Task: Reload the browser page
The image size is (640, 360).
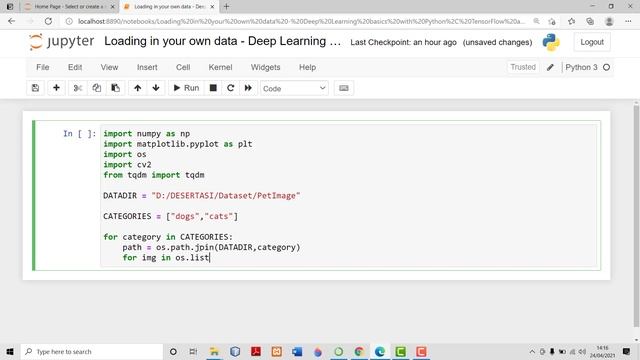Action: [48, 21]
